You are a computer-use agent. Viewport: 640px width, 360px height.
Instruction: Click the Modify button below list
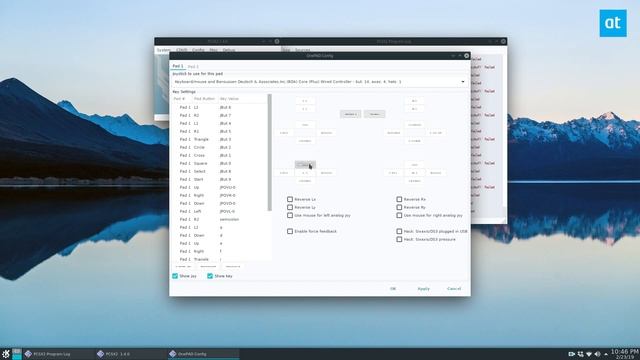[x=233, y=267]
